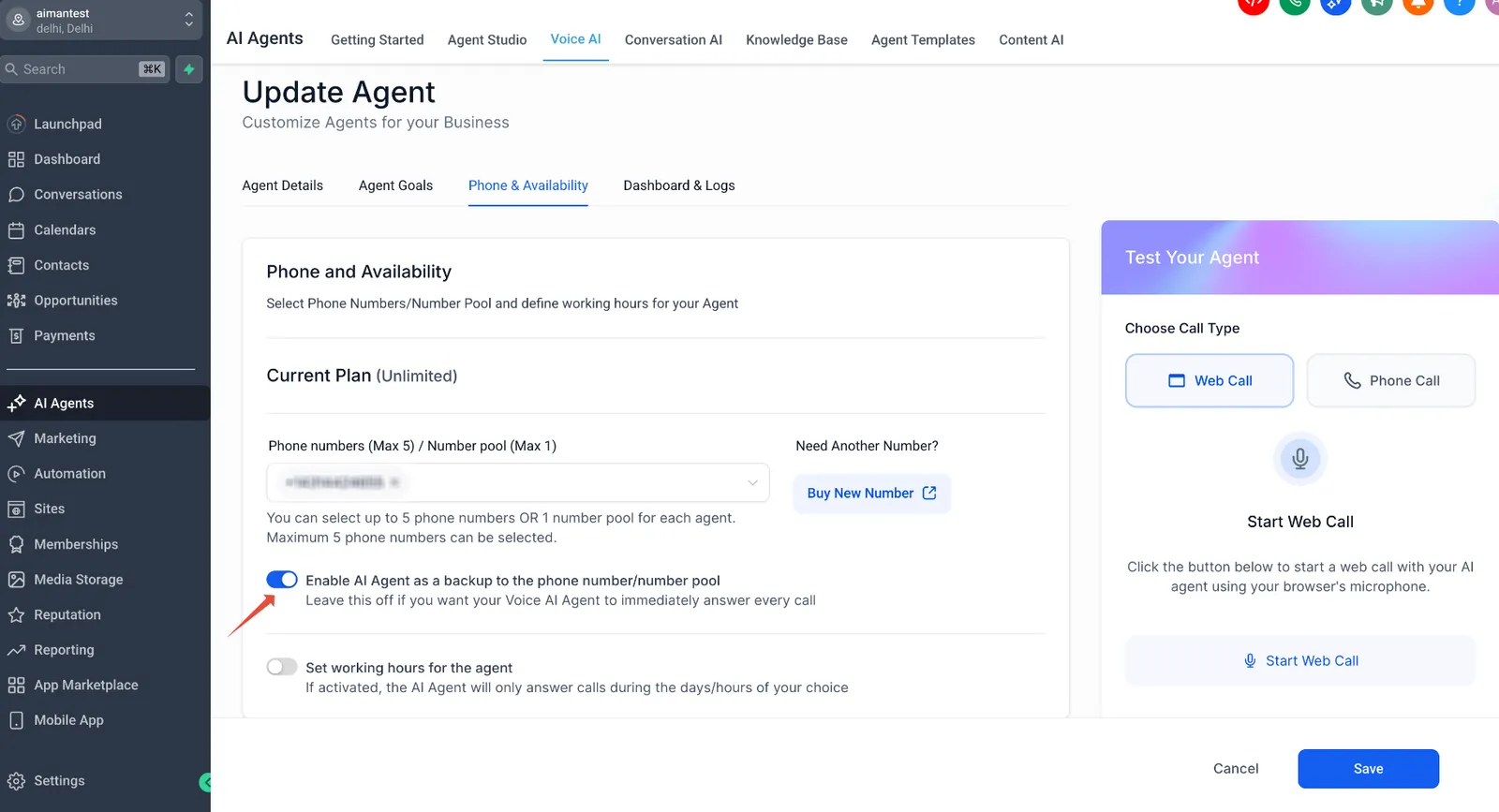Click the microphone icon above Start Web Call
Viewport: 1499px width, 812px height.
coord(1300,459)
